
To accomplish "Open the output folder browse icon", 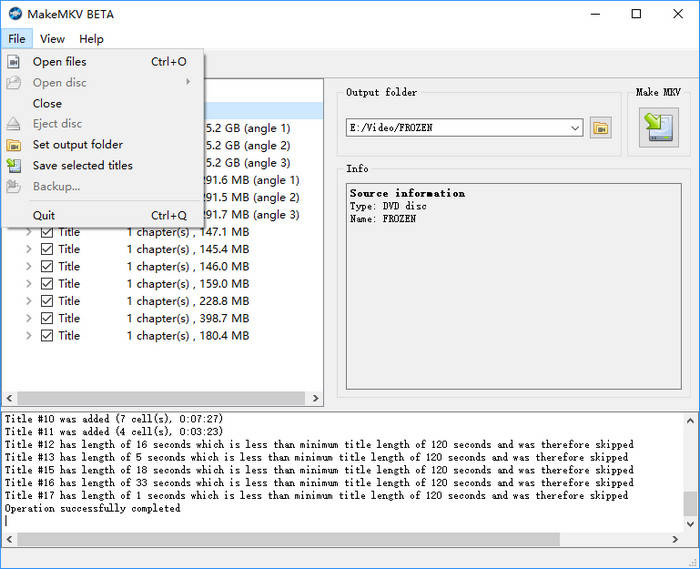I will point(600,128).
